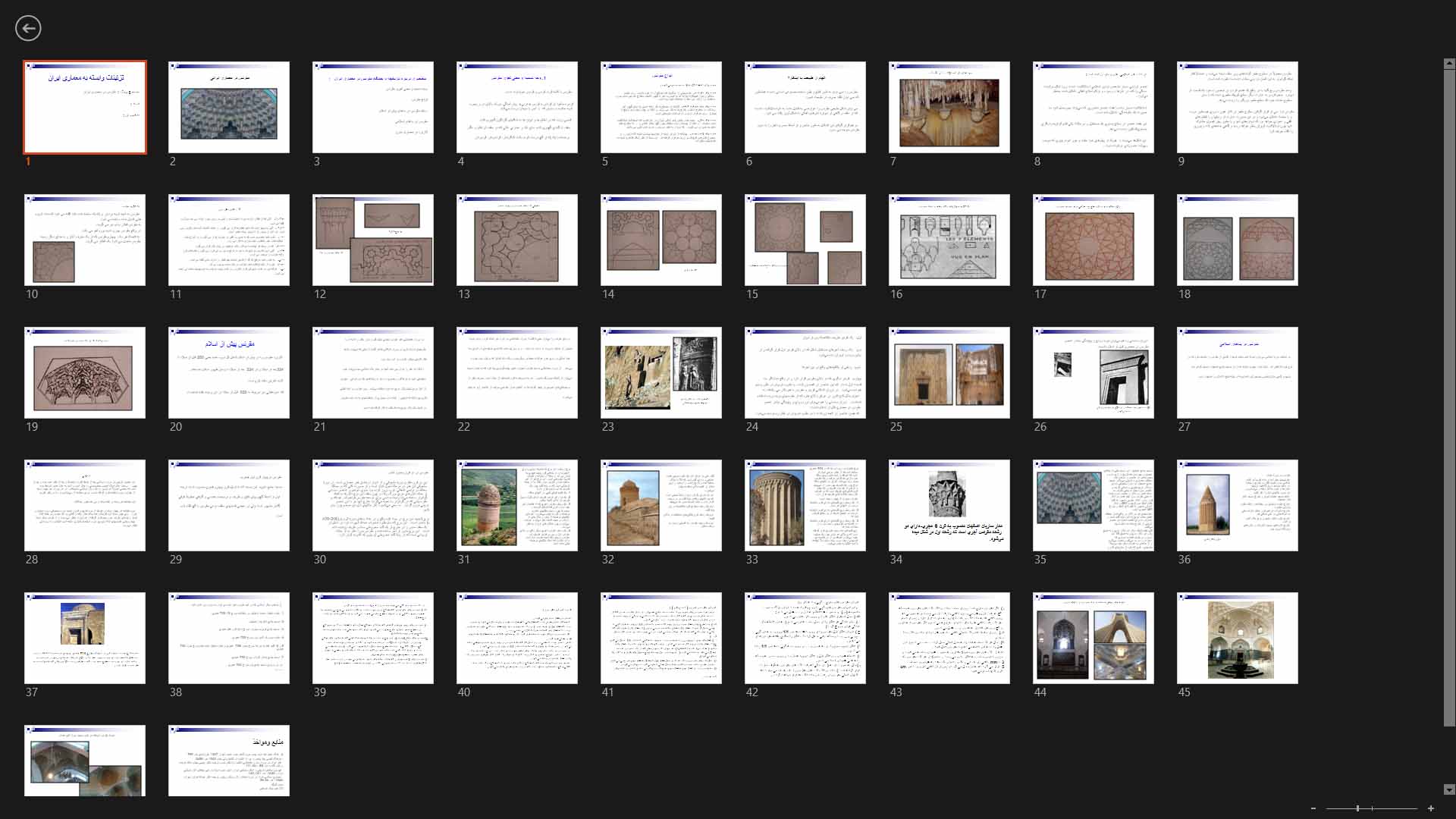Choose slide 34 column capital thumbnail
This screenshot has width=1456, height=819.
[x=949, y=506]
